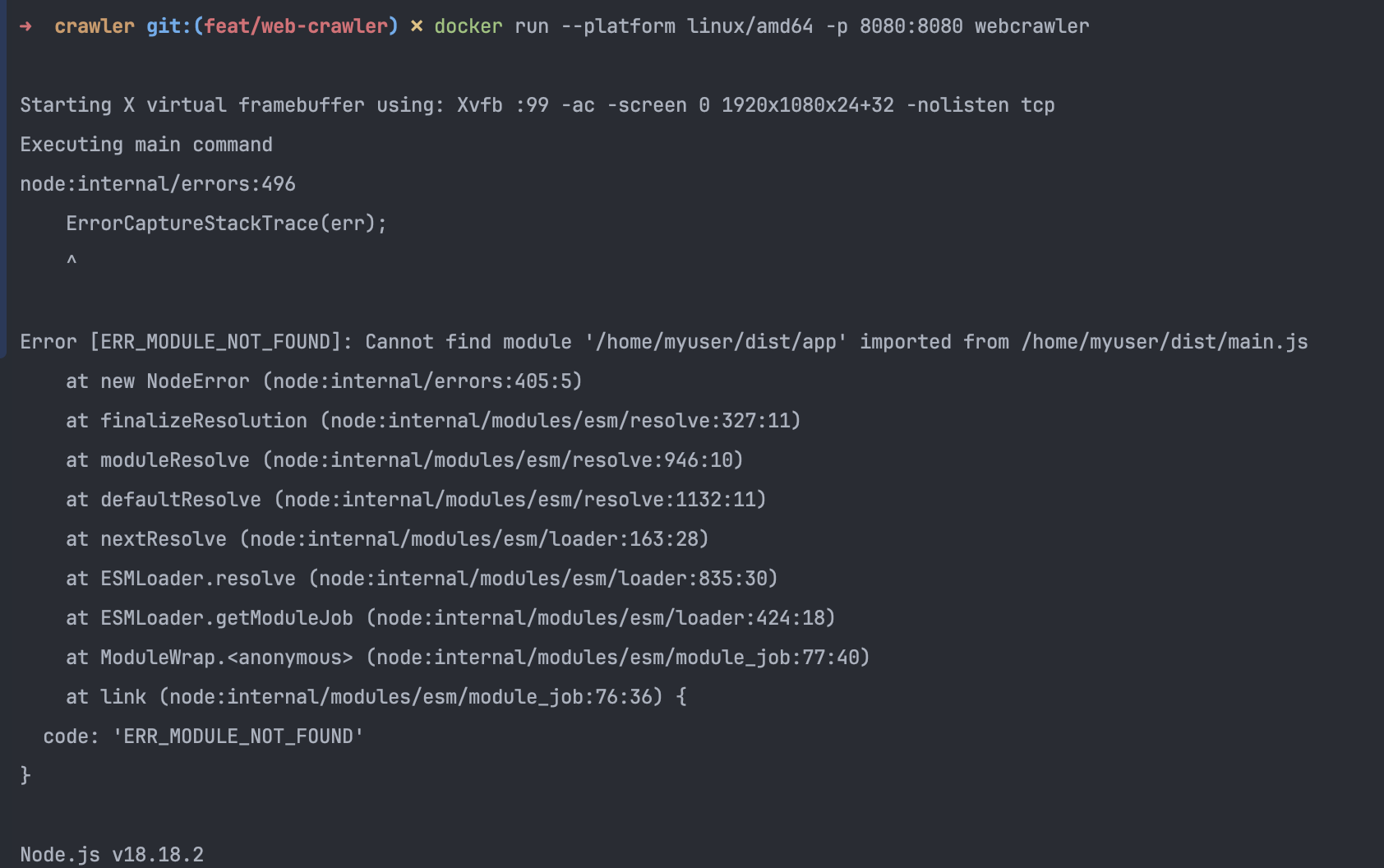
Task: Click the node:internal/errors:496 line
Action: [x=158, y=184]
